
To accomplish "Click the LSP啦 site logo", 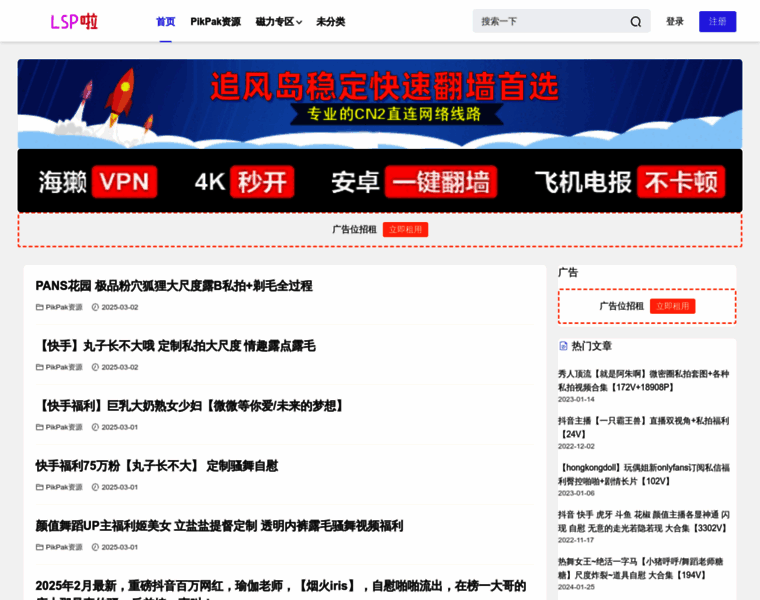I will (74, 21).
